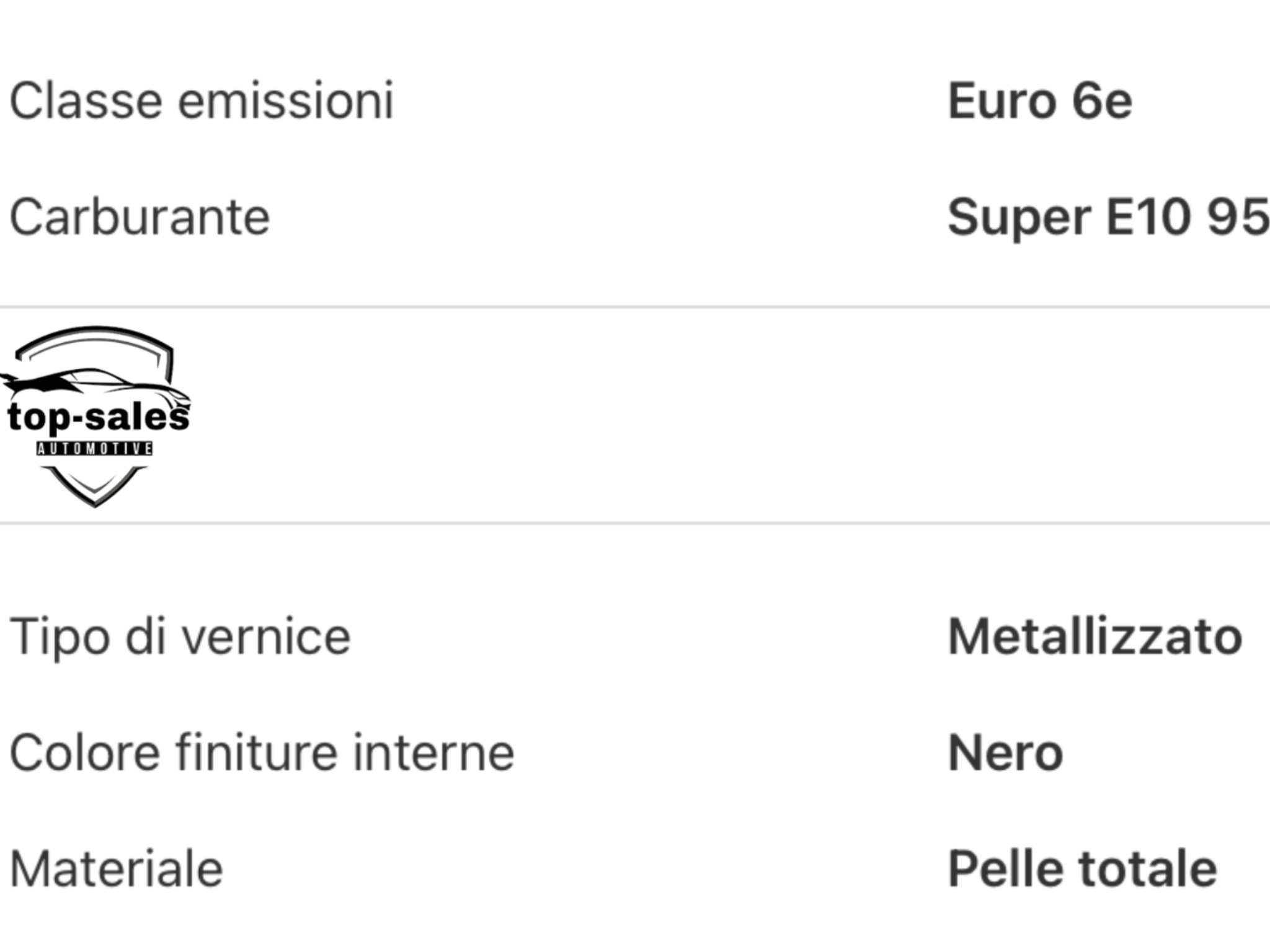This screenshot has width=1270, height=952.
Task: Click the Pelle totale material value
Action: pyautogui.click(x=1083, y=869)
